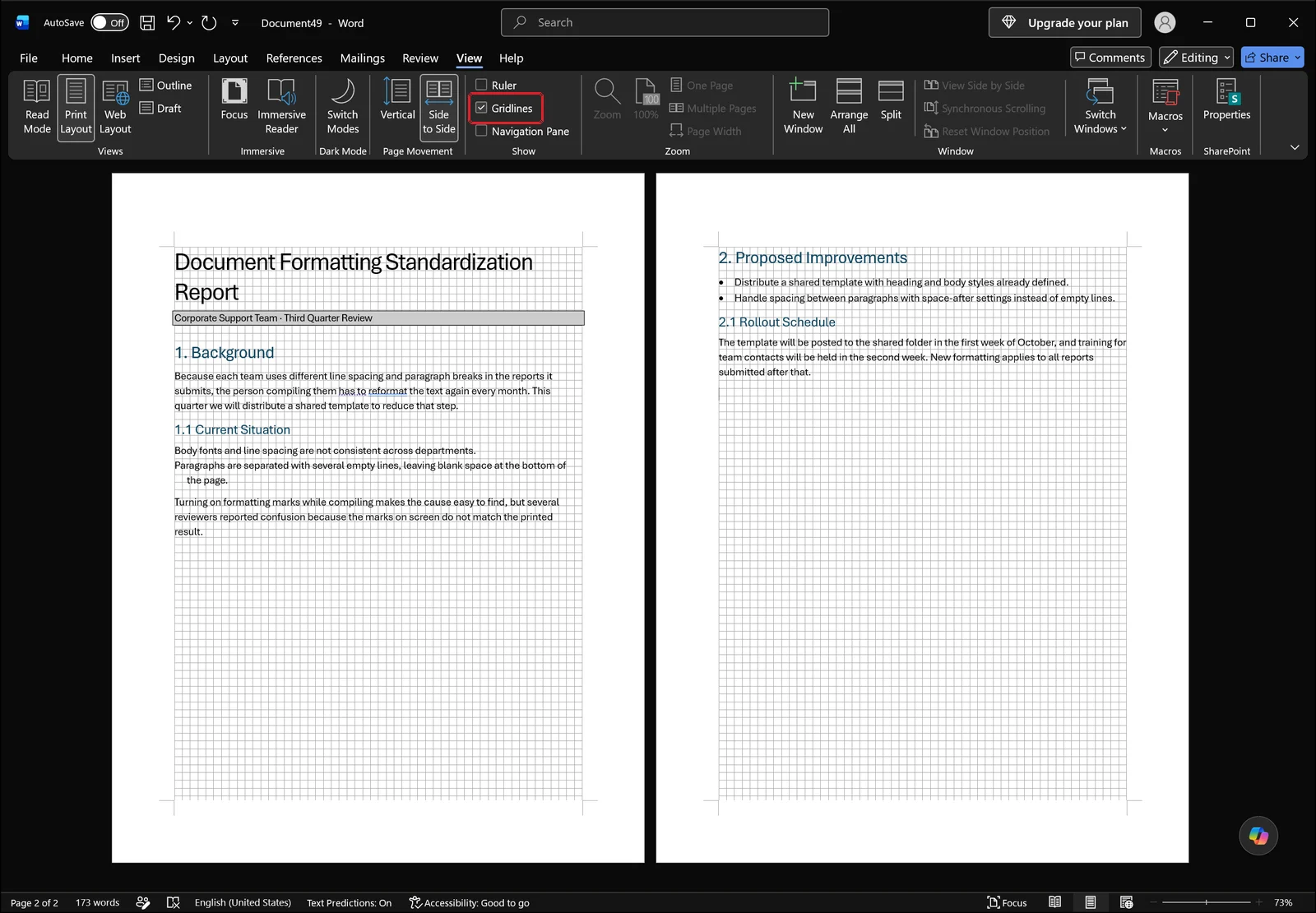Open the Switch Windows dropdown
The height and width of the screenshot is (913, 1316).
[x=1100, y=107]
